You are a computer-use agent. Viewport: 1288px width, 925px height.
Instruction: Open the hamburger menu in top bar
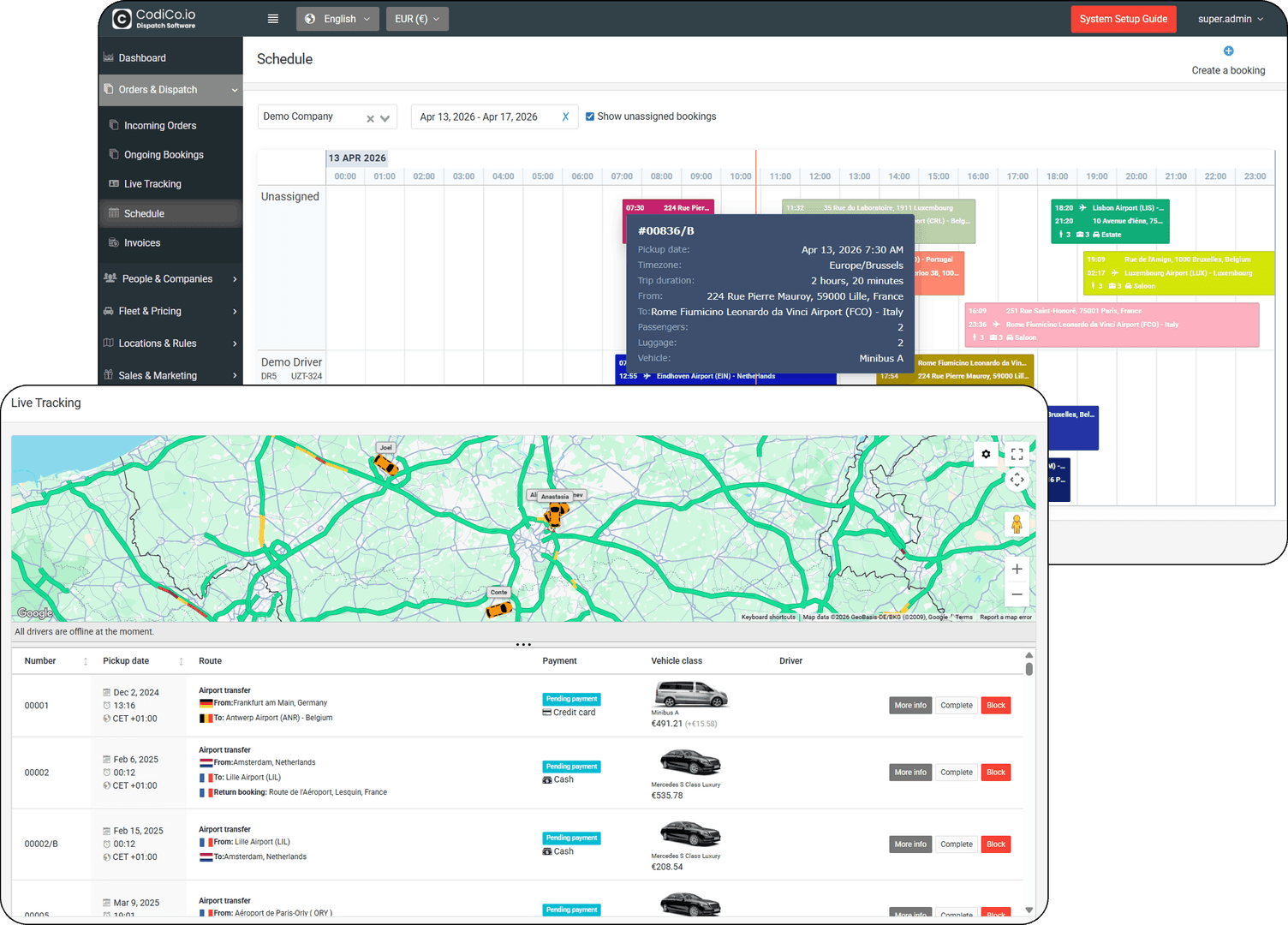point(272,19)
